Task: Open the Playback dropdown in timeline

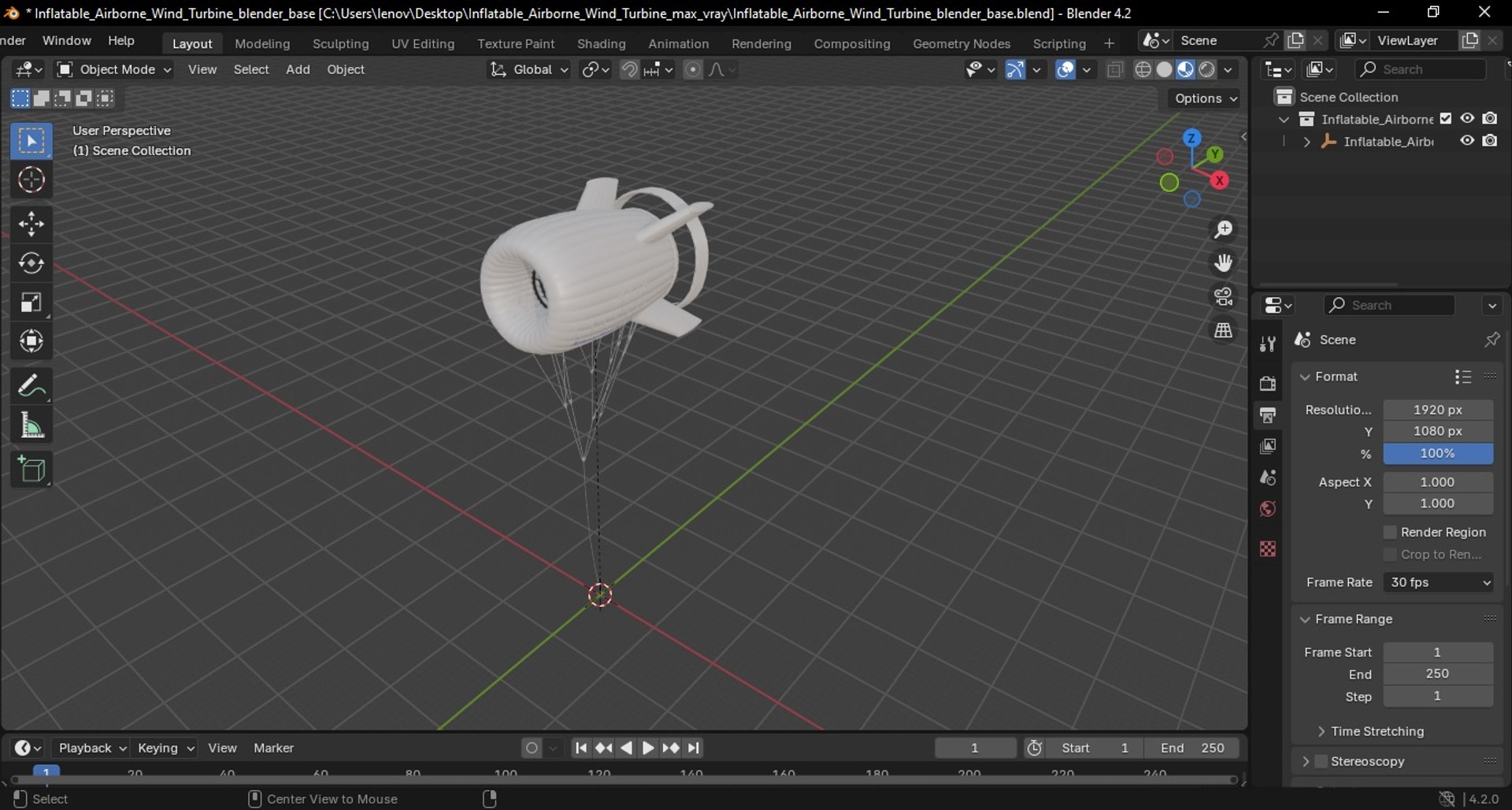Action: (92, 748)
